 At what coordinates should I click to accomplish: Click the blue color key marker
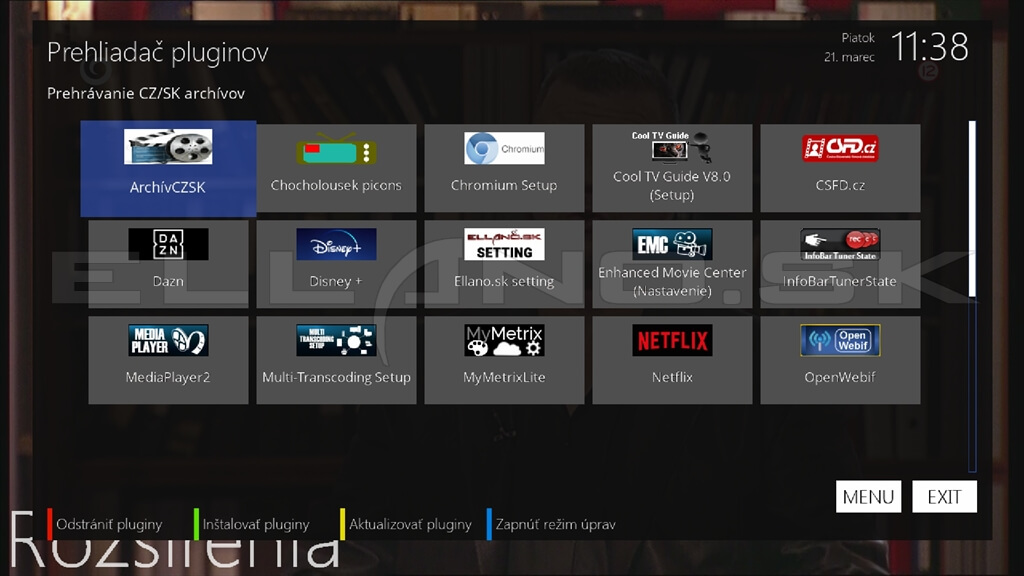pos(489,524)
